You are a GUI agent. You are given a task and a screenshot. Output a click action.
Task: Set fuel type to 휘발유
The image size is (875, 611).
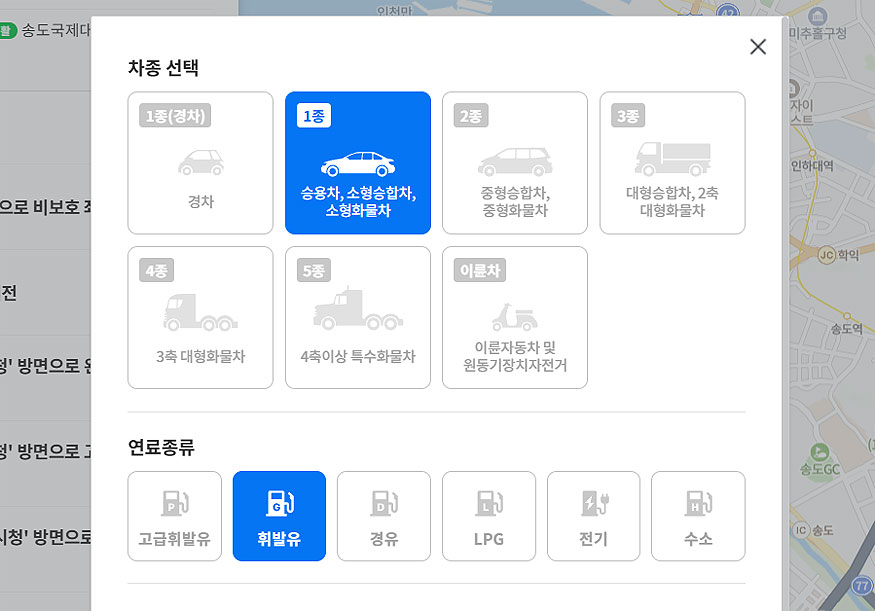279,516
